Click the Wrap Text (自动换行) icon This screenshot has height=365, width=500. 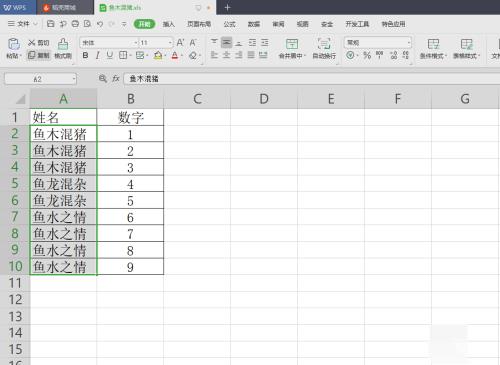tap(324, 44)
